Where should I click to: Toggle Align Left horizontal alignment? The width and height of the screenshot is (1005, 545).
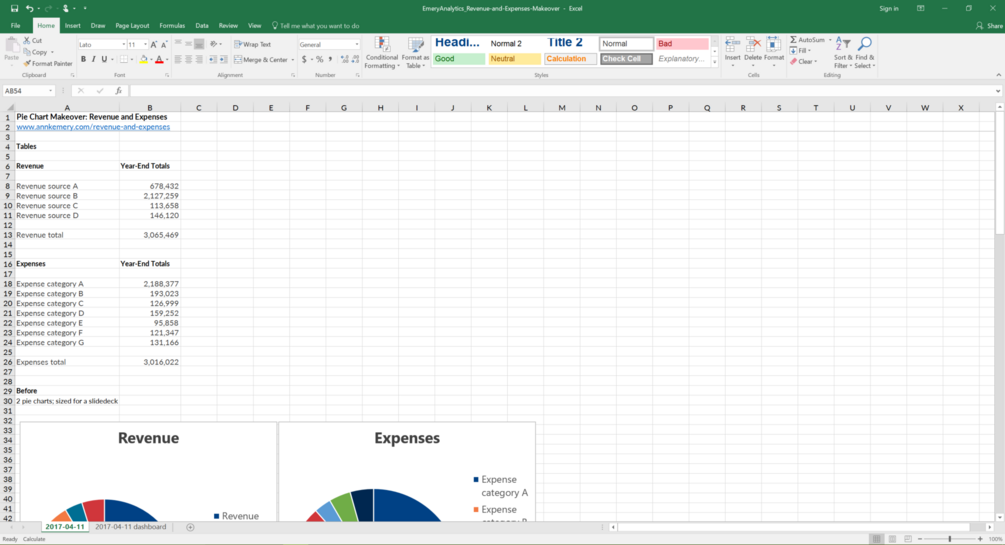(178, 60)
